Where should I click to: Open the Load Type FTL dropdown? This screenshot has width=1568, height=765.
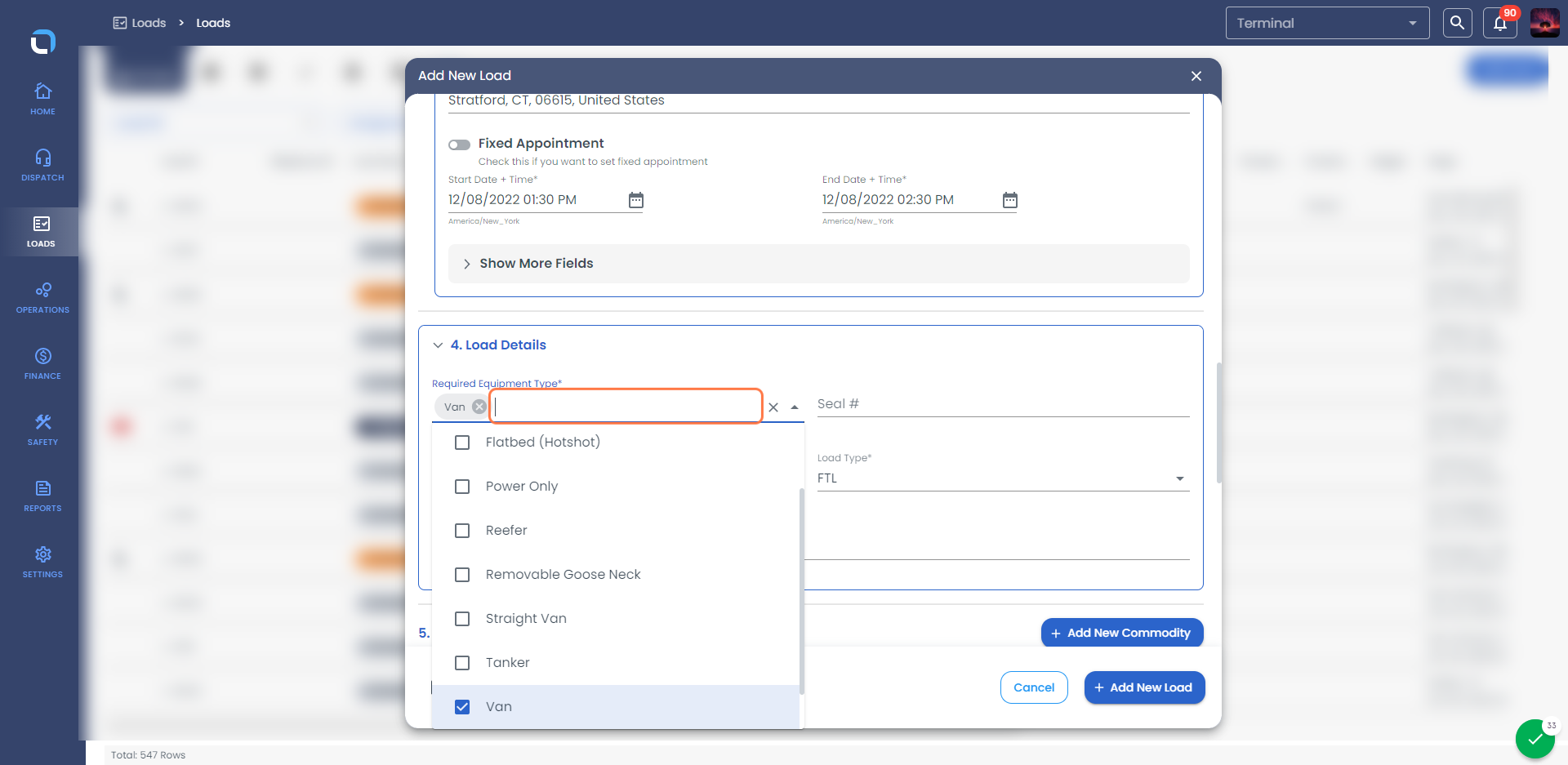click(x=1003, y=478)
